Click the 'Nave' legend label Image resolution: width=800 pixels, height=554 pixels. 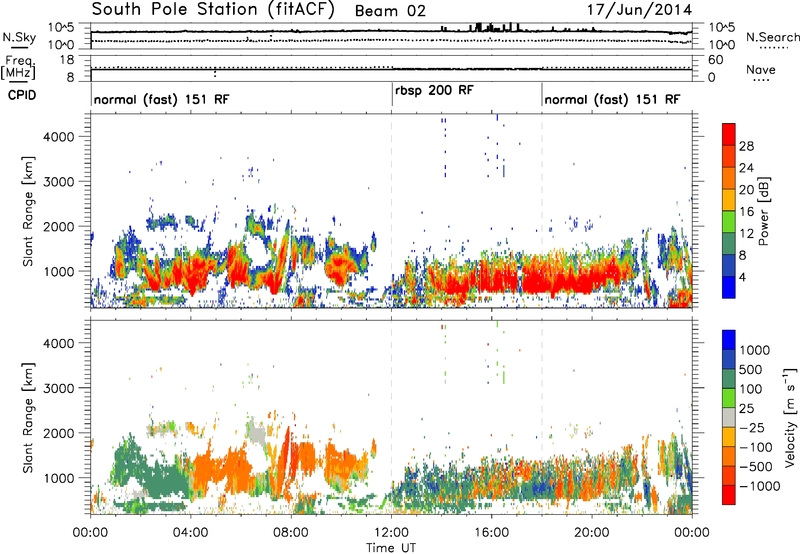(761, 70)
